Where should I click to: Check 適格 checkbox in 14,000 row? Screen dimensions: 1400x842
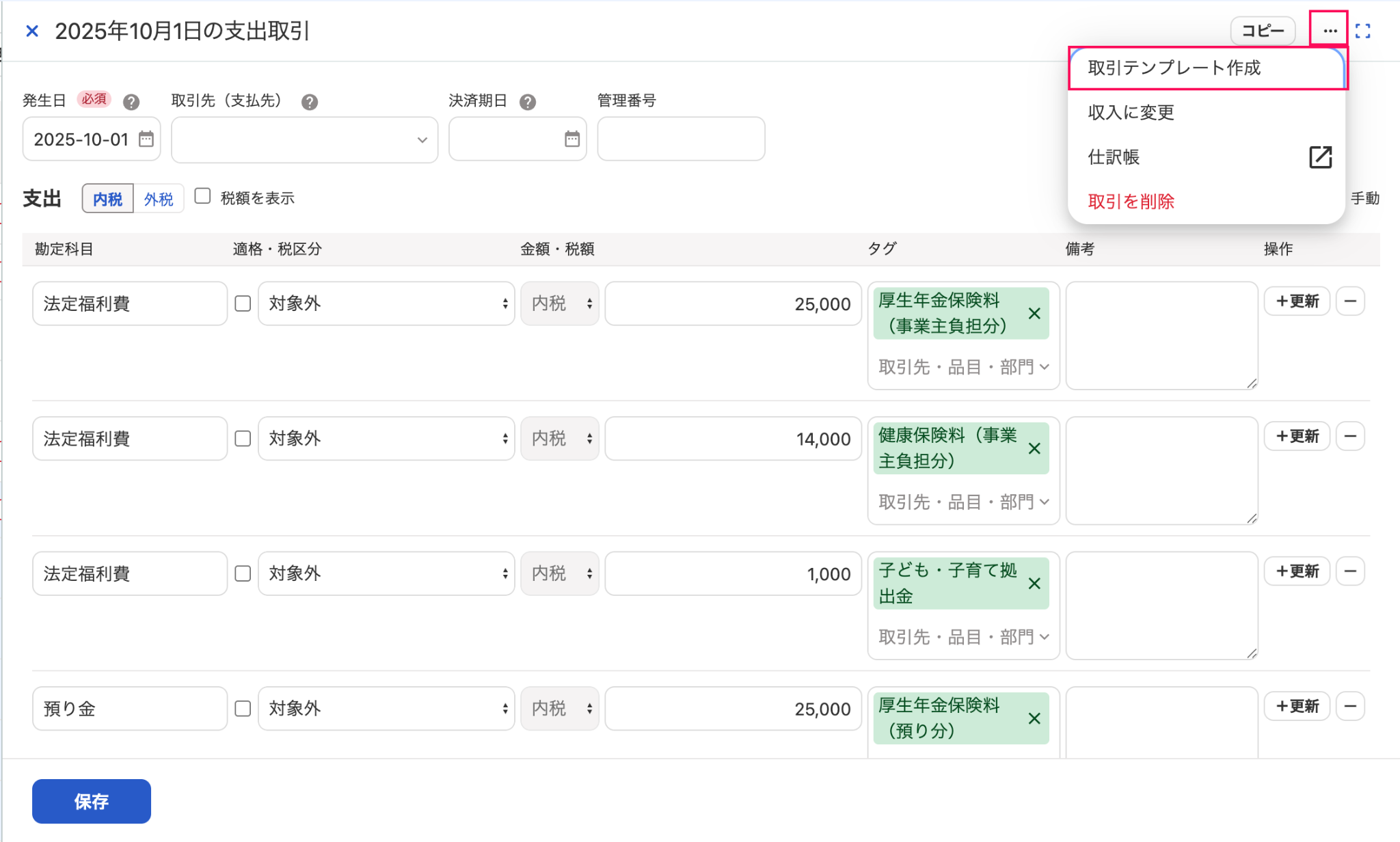click(x=243, y=439)
